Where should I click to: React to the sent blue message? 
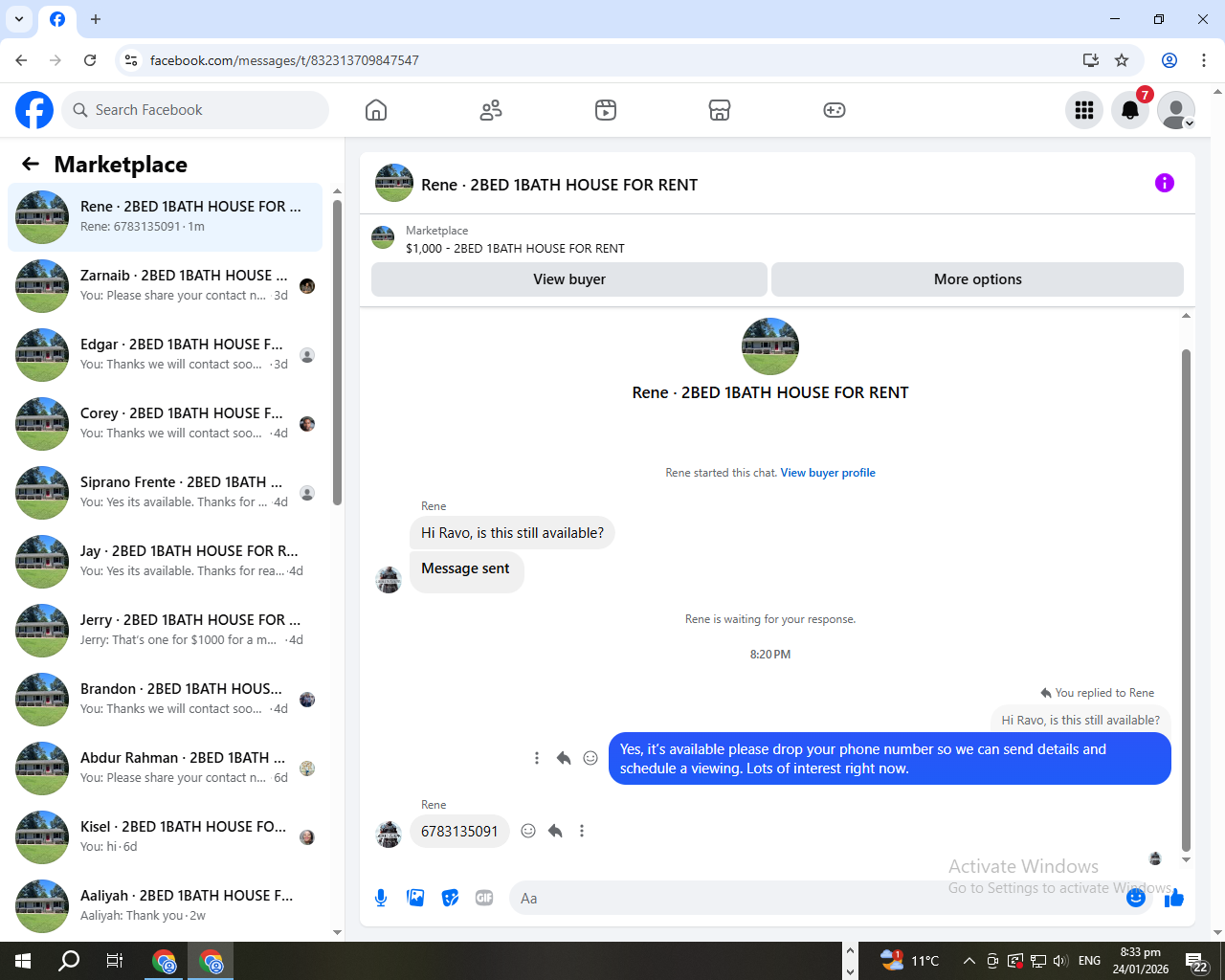coord(590,758)
